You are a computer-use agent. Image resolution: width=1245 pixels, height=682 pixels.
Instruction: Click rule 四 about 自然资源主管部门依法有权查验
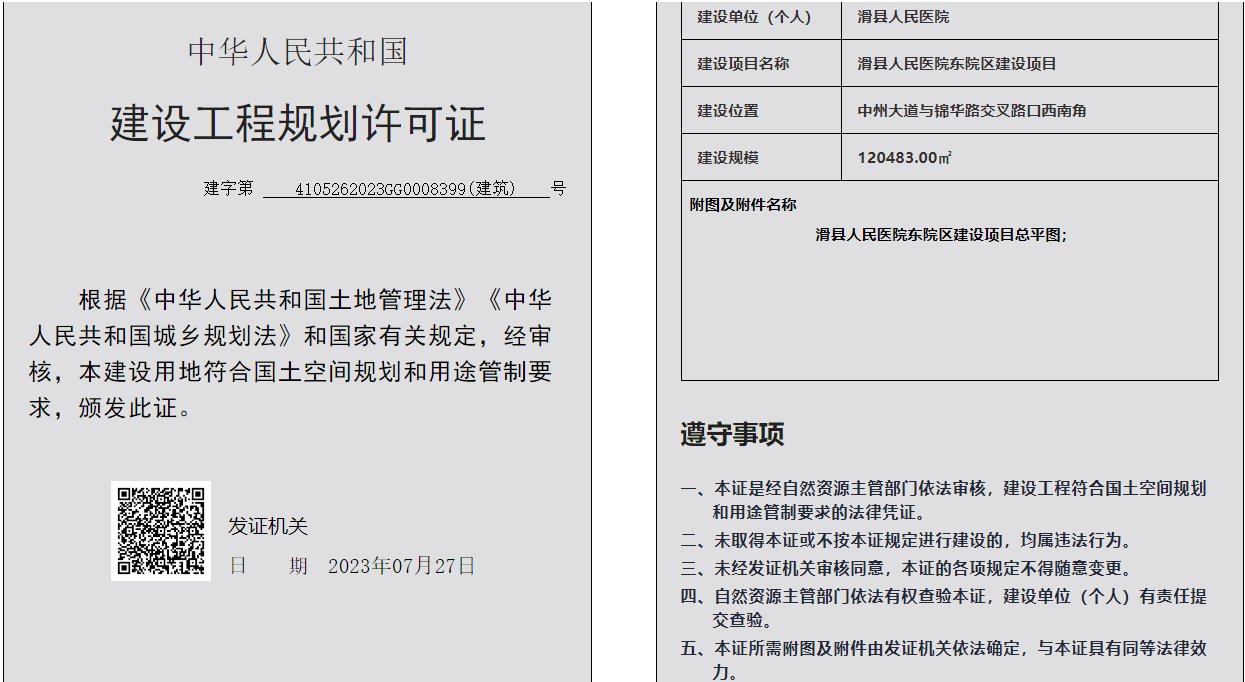tap(944, 608)
